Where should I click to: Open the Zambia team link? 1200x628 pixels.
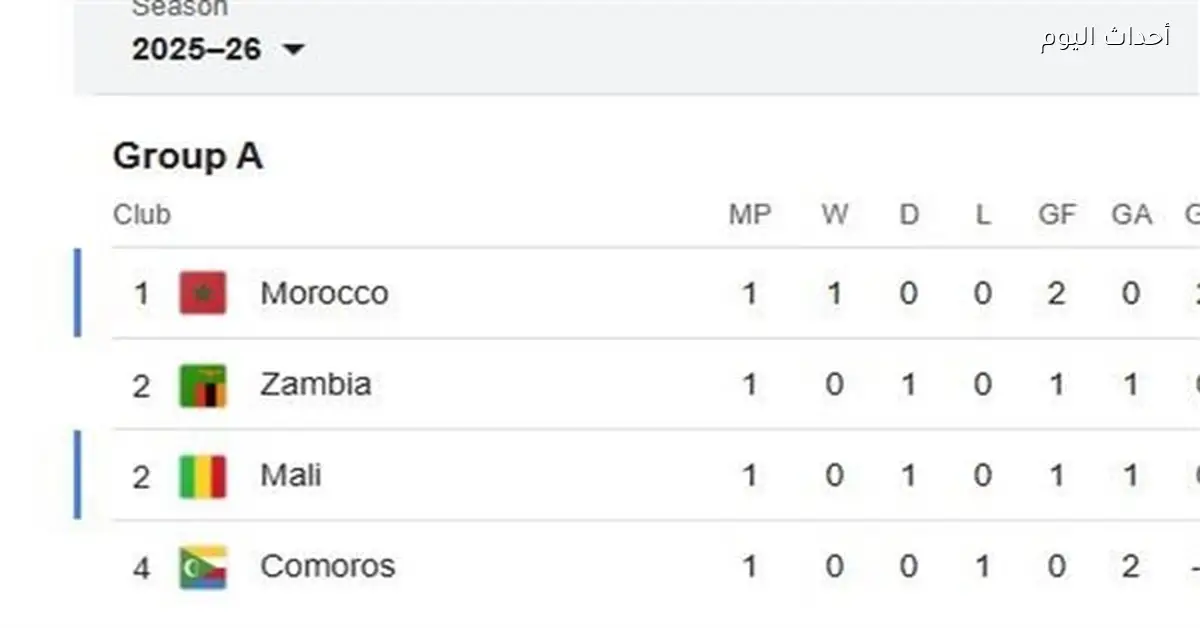(315, 385)
